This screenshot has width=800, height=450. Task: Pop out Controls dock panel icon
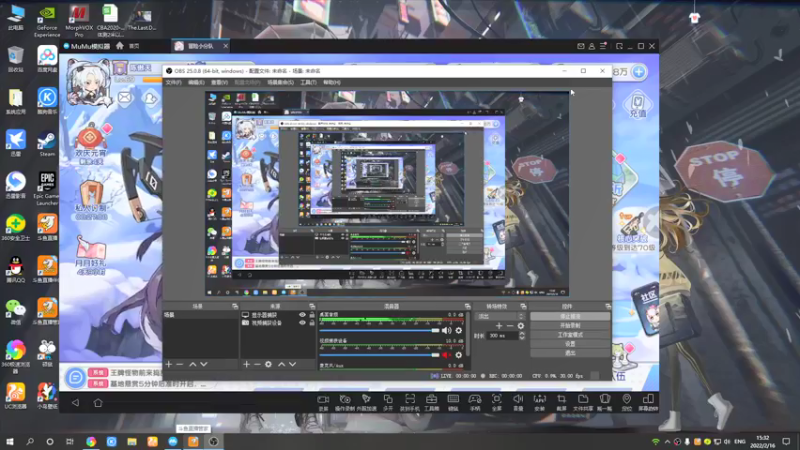click(x=608, y=306)
